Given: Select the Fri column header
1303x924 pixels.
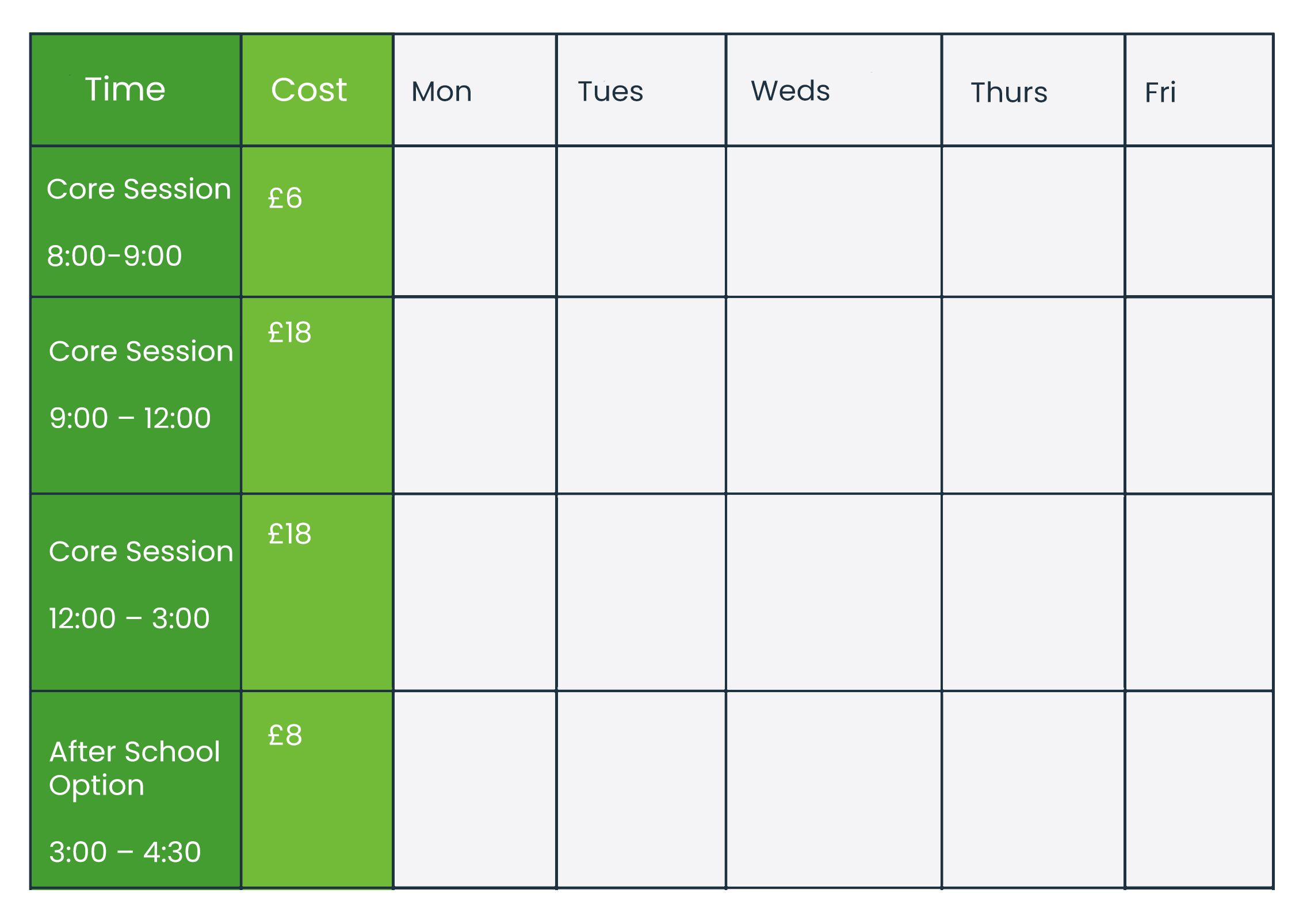Looking at the screenshot, I should pyautogui.click(x=1160, y=92).
